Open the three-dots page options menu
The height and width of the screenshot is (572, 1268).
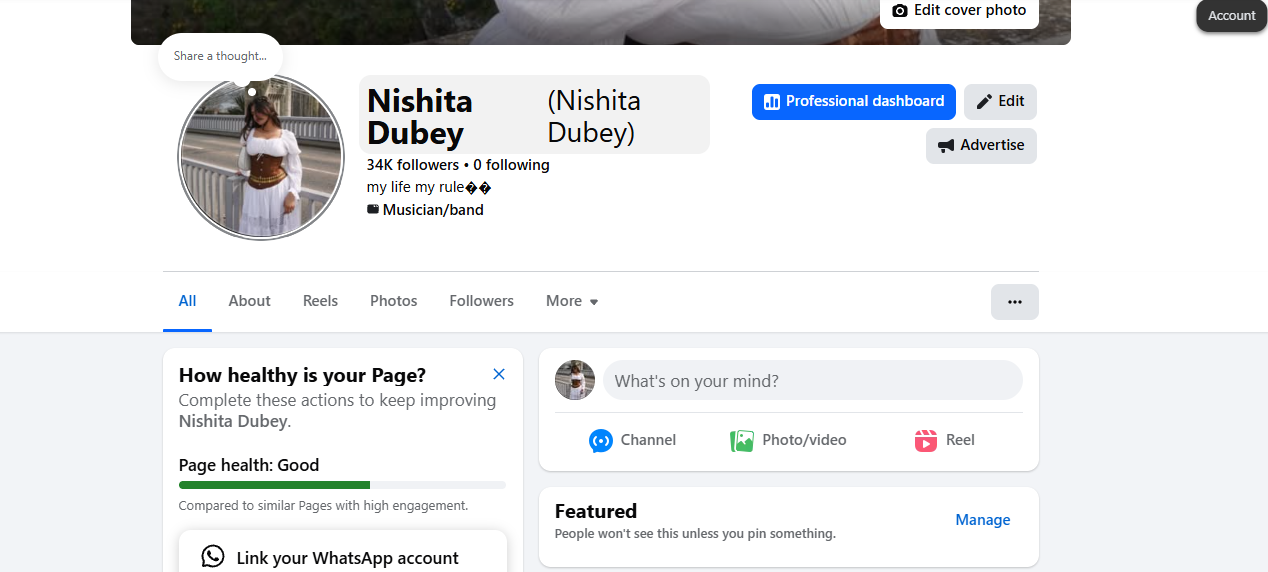click(x=1015, y=302)
